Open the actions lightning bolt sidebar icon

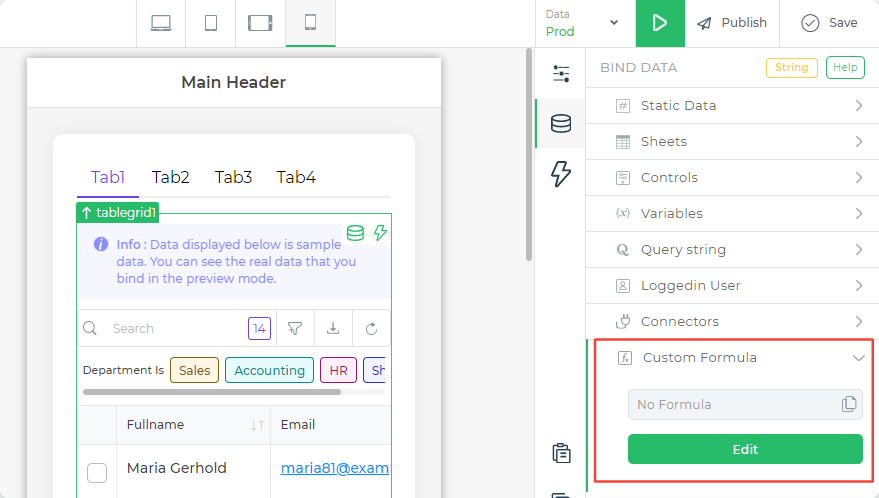coord(561,174)
